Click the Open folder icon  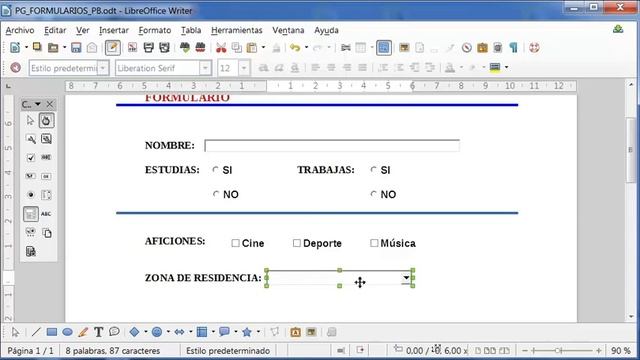click(x=53, y=48)
